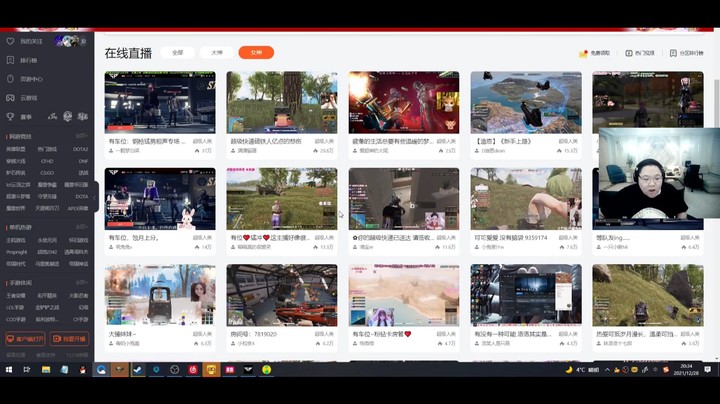Click stream title 等队友ing....
This screenshot has width=720, height=404.
613,238
